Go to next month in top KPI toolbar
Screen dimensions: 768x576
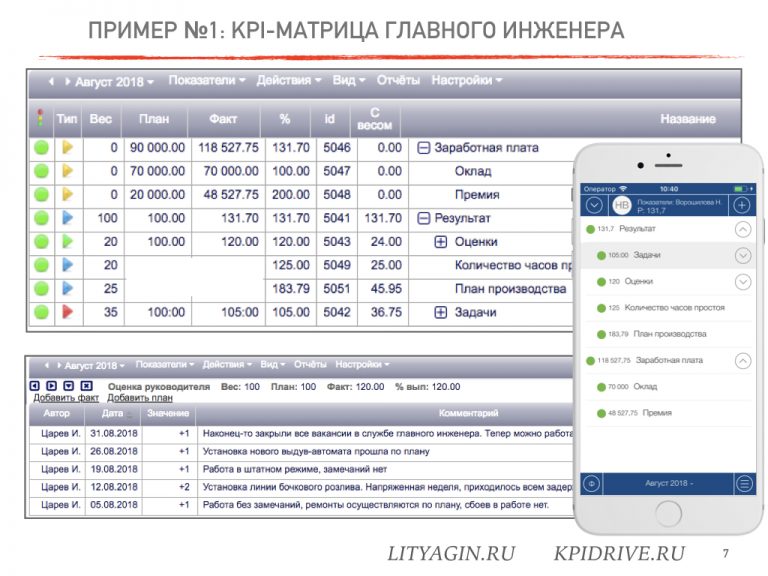[68, 81]
